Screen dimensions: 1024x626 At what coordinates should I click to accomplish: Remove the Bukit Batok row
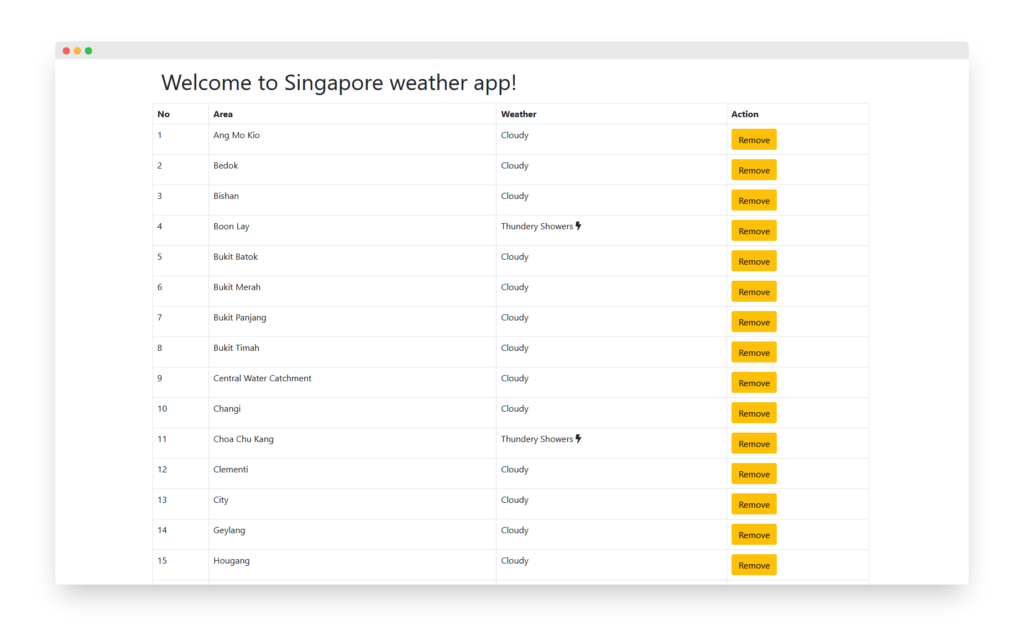coord(754,261)
